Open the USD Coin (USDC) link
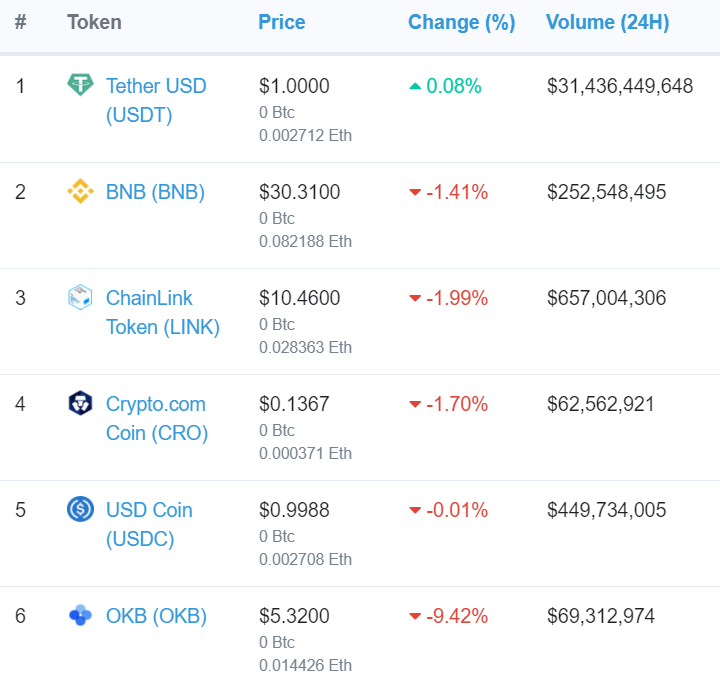Viewport: 720px width, 679px height. (x=149, y=524)
